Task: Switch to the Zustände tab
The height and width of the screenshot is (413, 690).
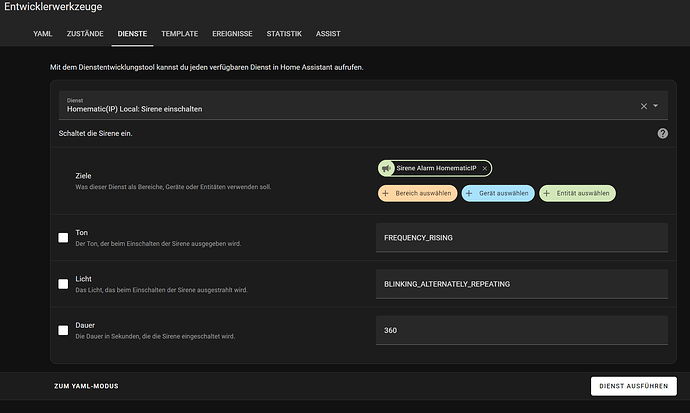Action: (x=85, y=34)
